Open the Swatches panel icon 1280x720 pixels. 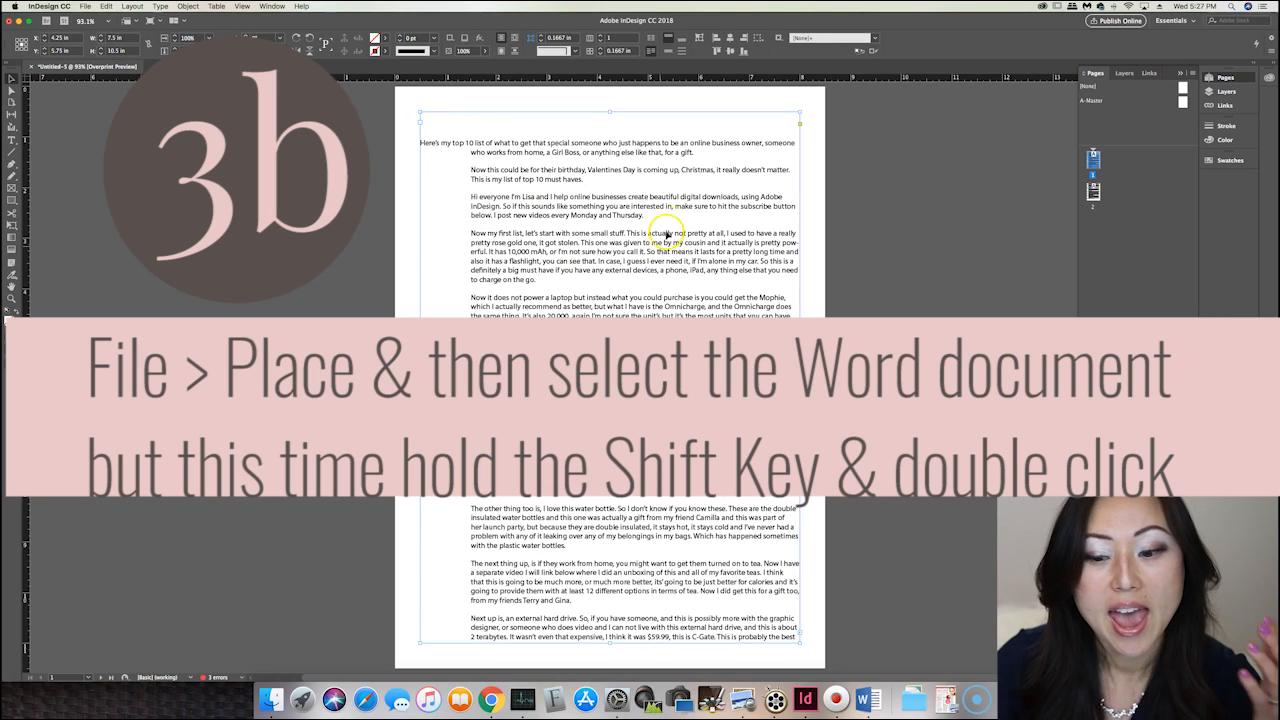(1229, 160)
